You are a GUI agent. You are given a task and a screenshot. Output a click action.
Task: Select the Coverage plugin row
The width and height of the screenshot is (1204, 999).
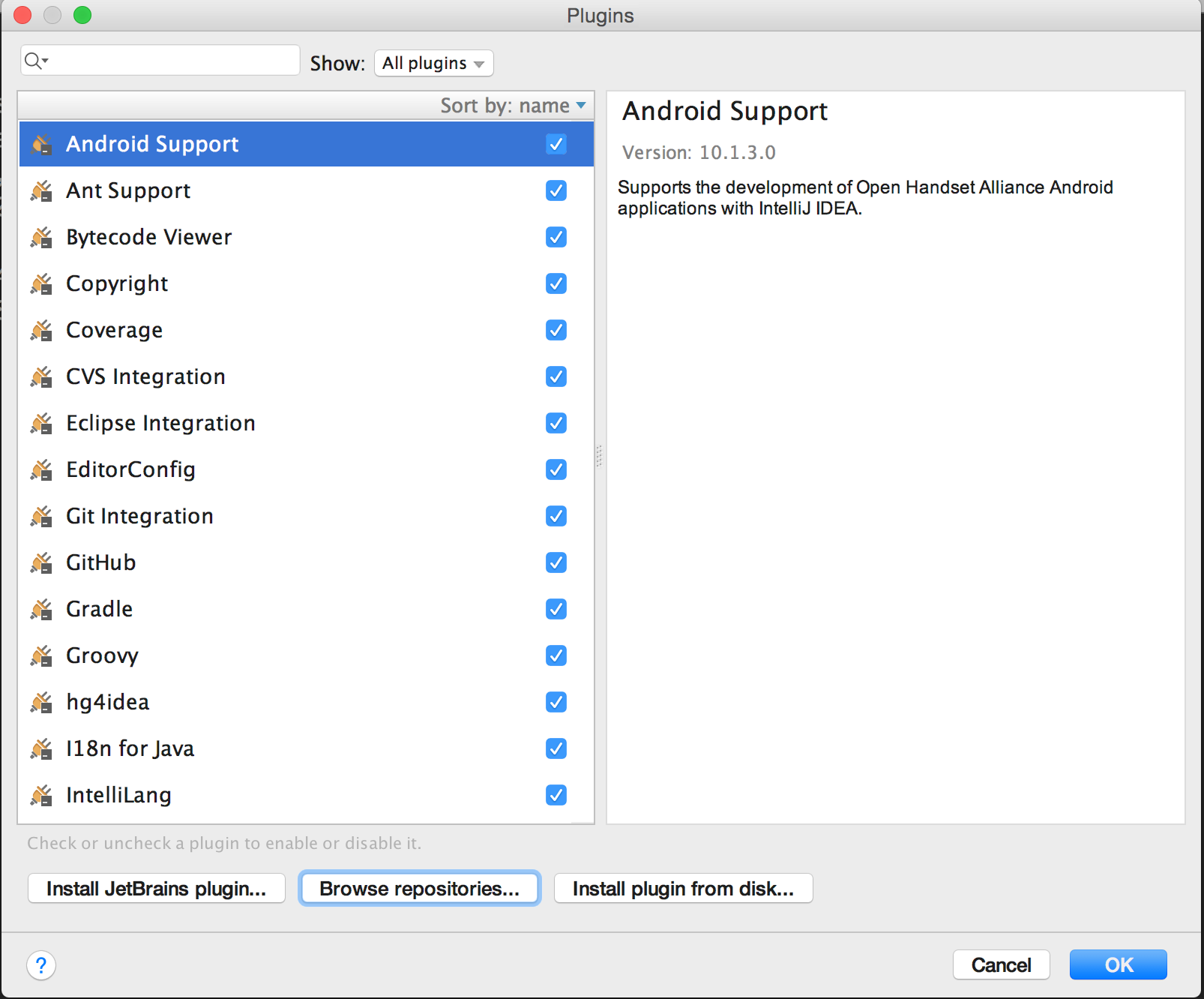tap(306, 330)
